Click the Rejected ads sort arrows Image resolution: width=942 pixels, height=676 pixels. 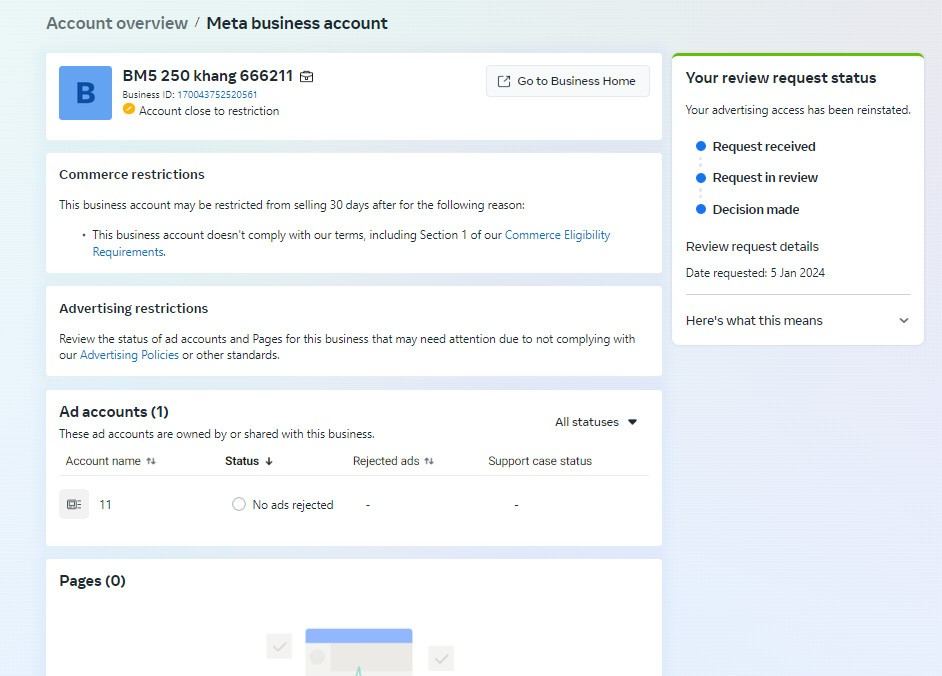tap(429, 461)
